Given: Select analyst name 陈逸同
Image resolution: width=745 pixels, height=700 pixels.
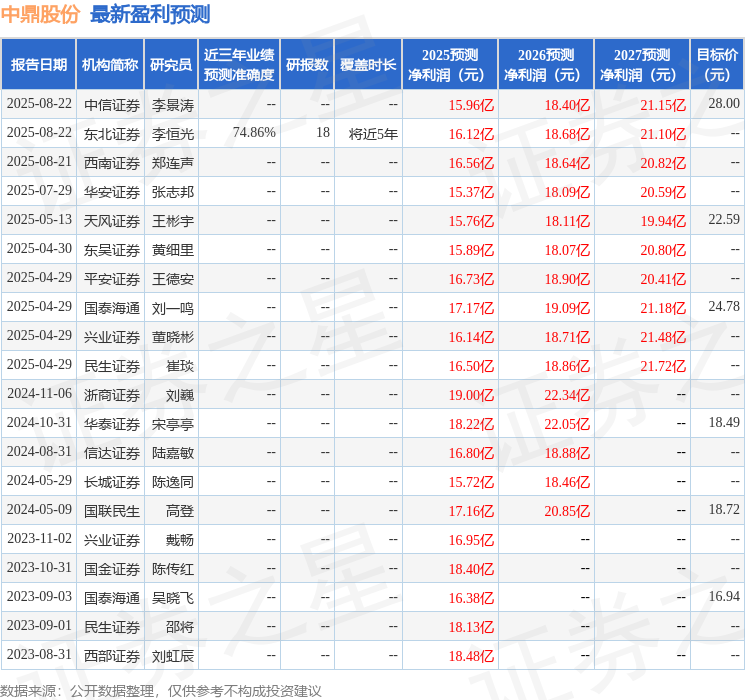Looking at the screenshot, I should [x=173, y=482].
